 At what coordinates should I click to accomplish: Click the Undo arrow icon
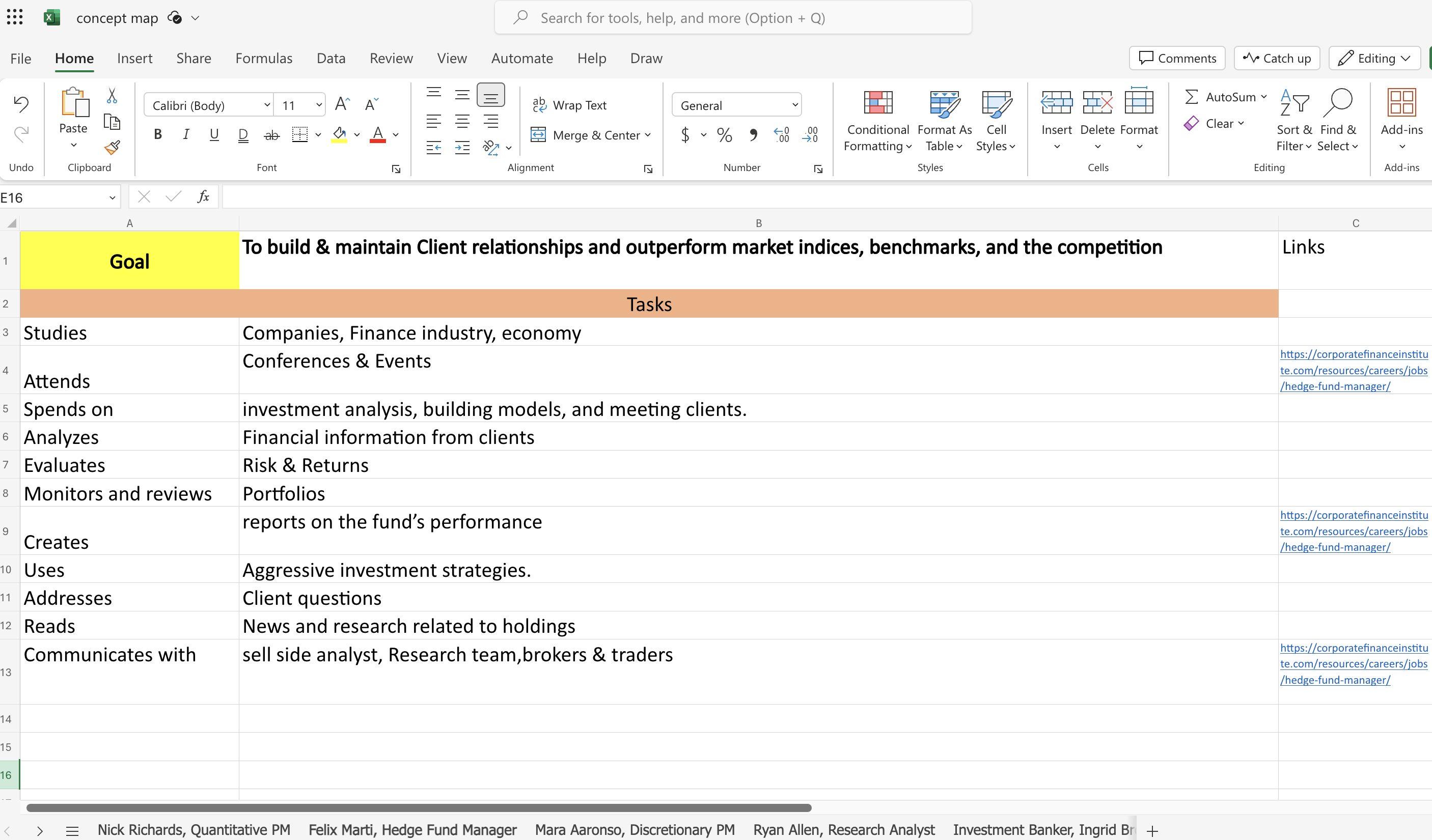21,103
